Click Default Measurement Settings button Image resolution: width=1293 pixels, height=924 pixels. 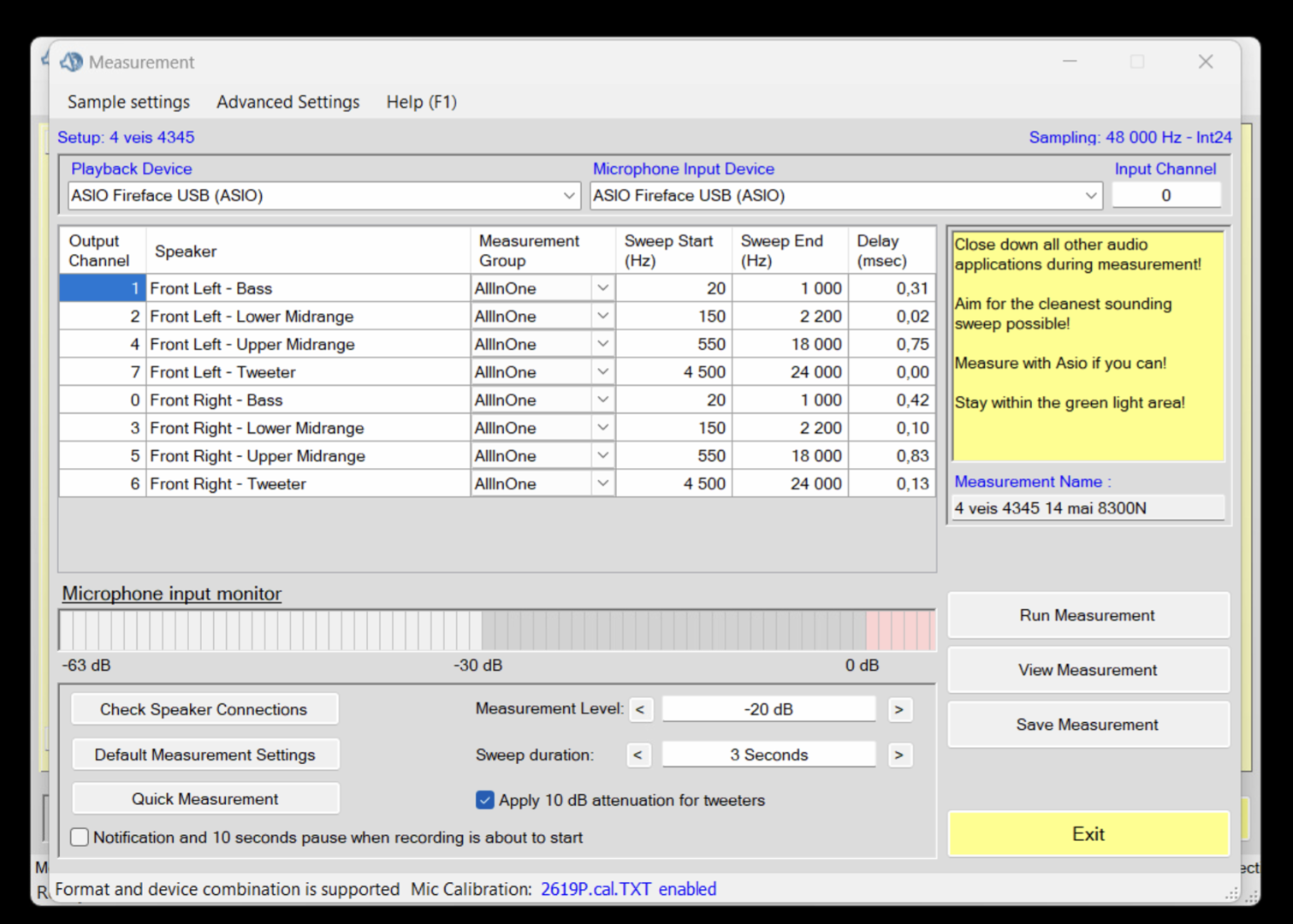point(205,755)
